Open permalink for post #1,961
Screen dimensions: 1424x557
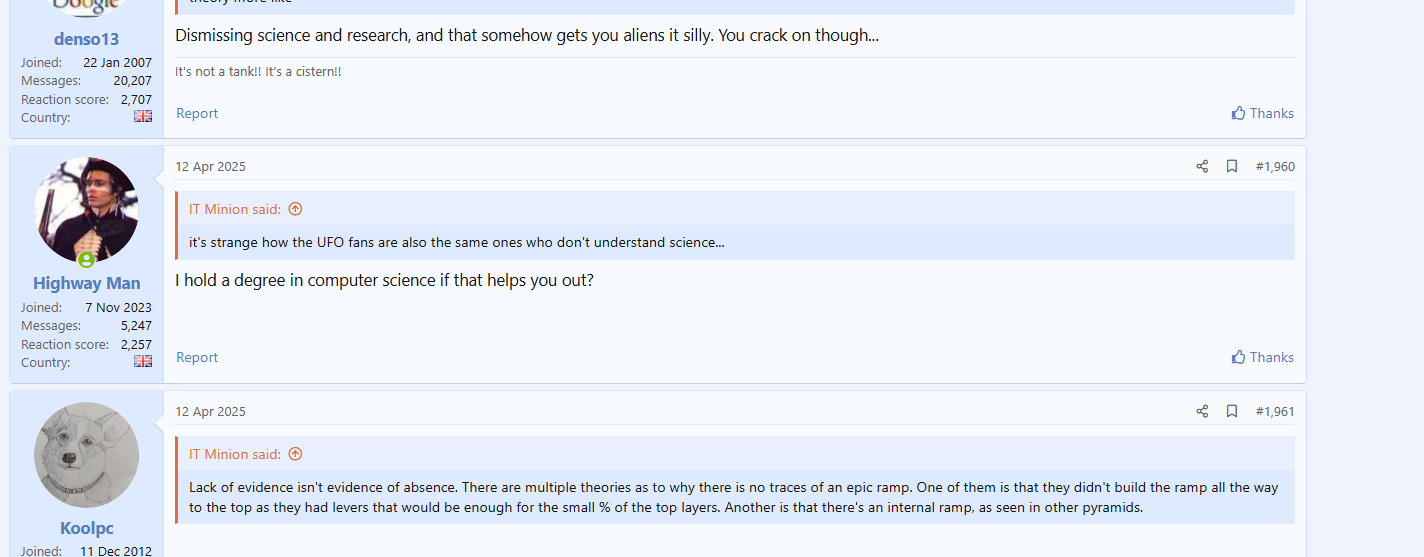pyautogui.click(x=1275, y=411)
